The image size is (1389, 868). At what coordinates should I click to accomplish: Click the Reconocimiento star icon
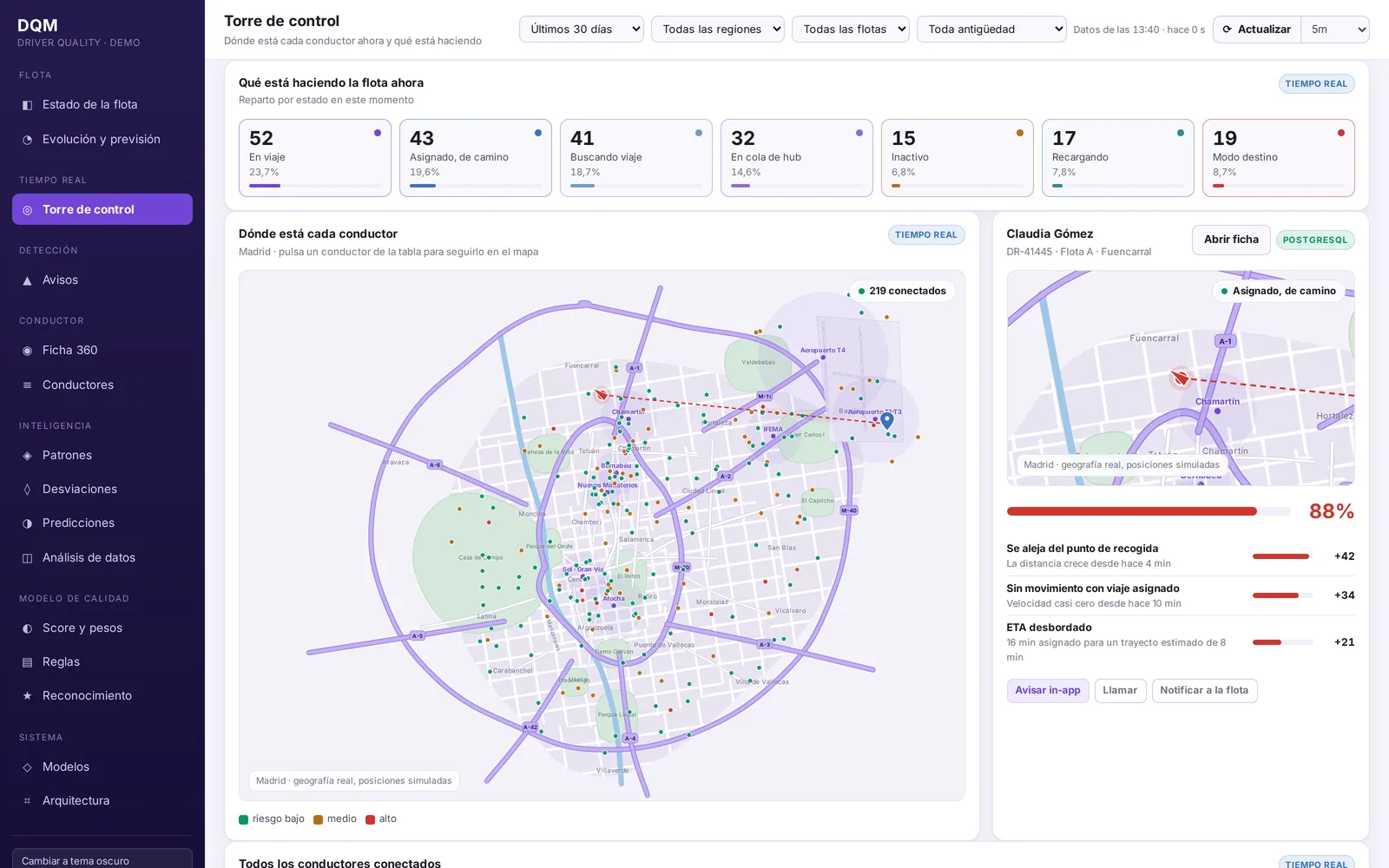27,696
